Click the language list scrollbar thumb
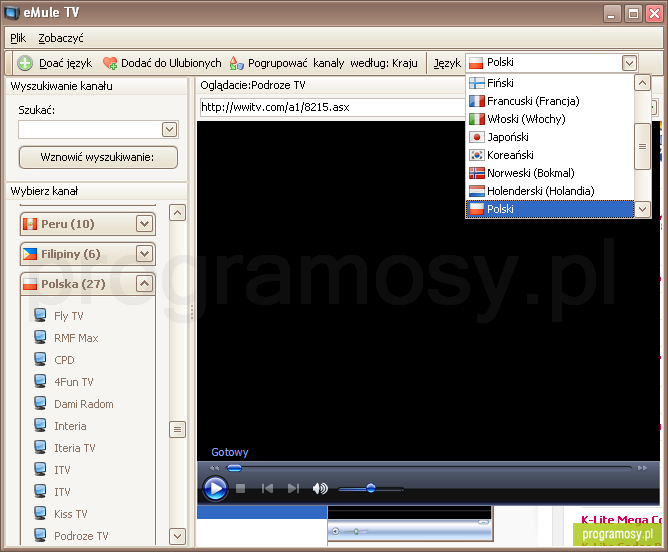 point(642,147)
